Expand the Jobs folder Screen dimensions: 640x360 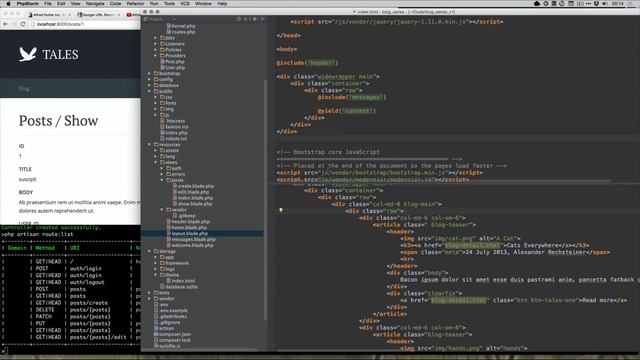point(156,38)
